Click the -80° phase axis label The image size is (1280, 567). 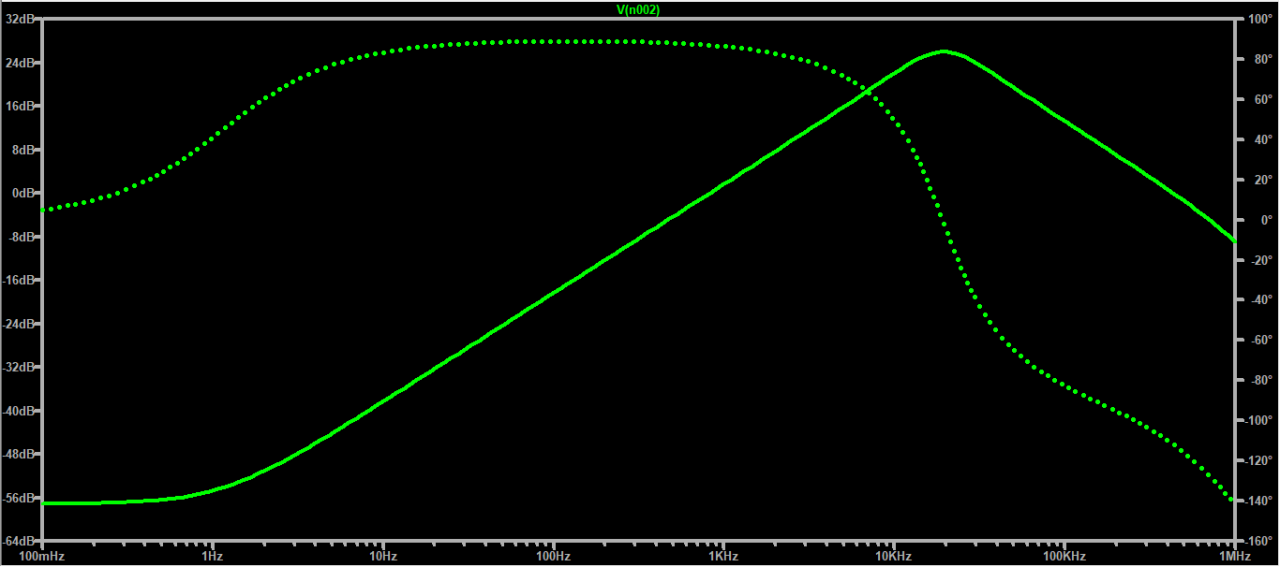(1258, 380)
